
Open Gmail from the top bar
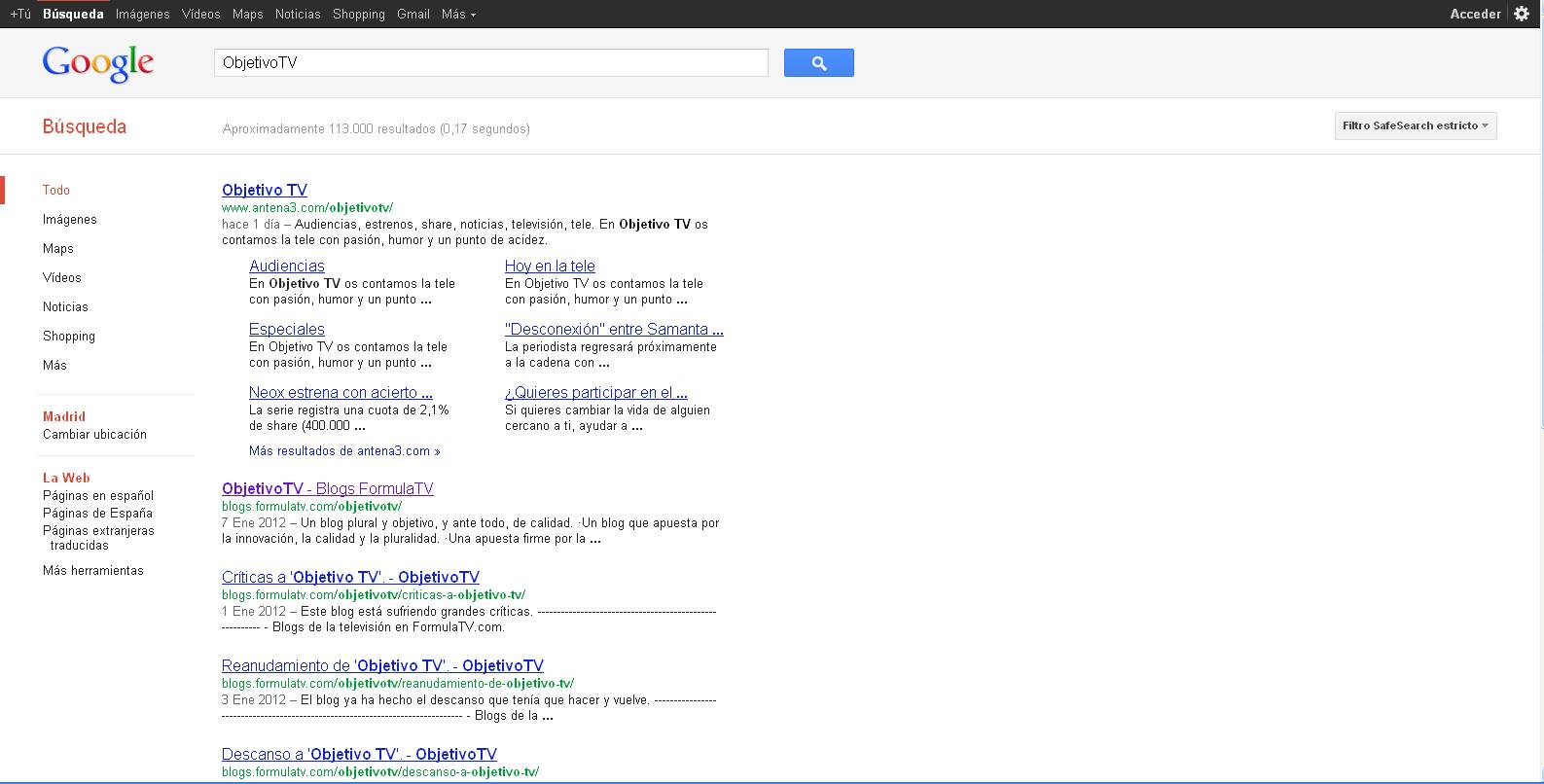[x=413, y=15]
